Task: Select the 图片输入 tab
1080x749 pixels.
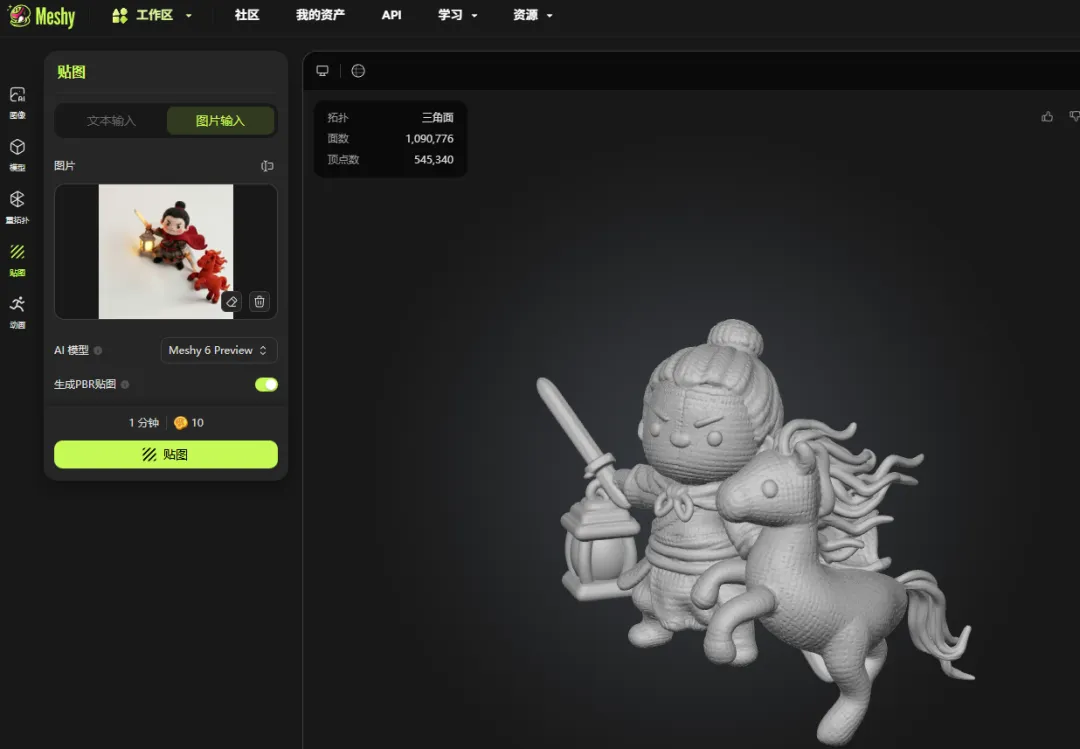Action: pyautogui.click(x=220, y=121)
